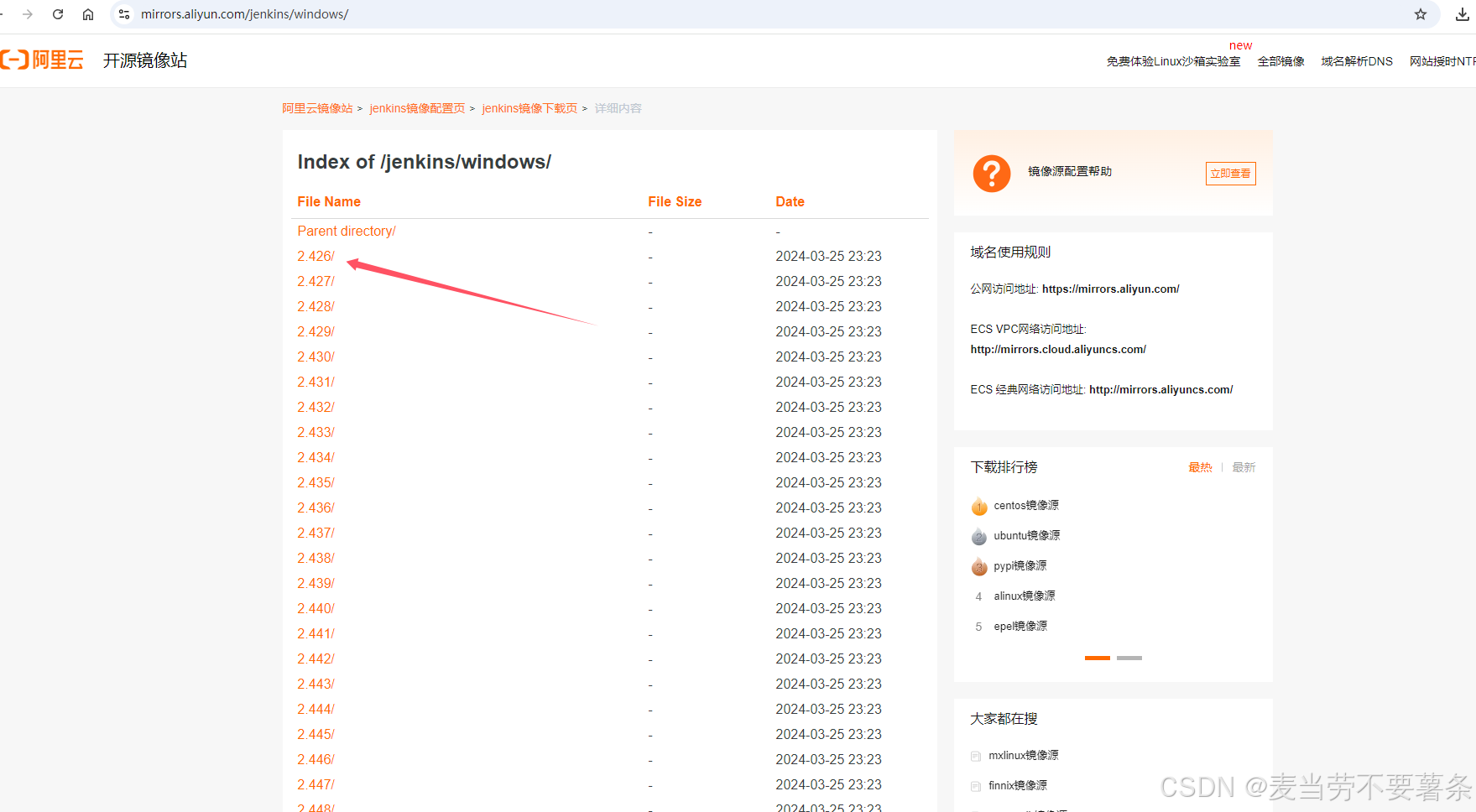Click the forward navigation arrow
Viewport: 1476px width, 812px height.
coord(28,14)
